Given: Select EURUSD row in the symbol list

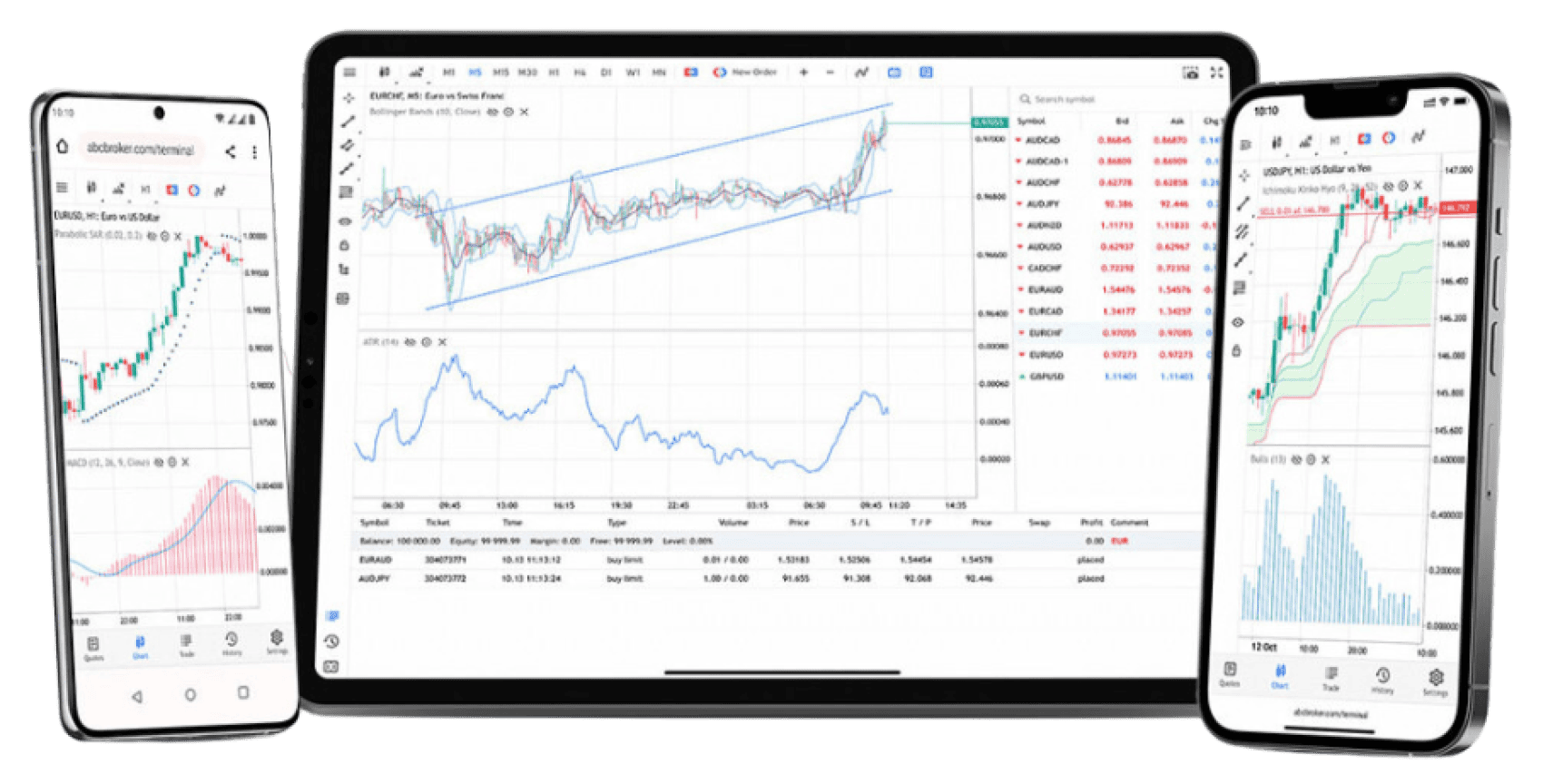Looking at the screenshot, I should [x=1046, y=355].
